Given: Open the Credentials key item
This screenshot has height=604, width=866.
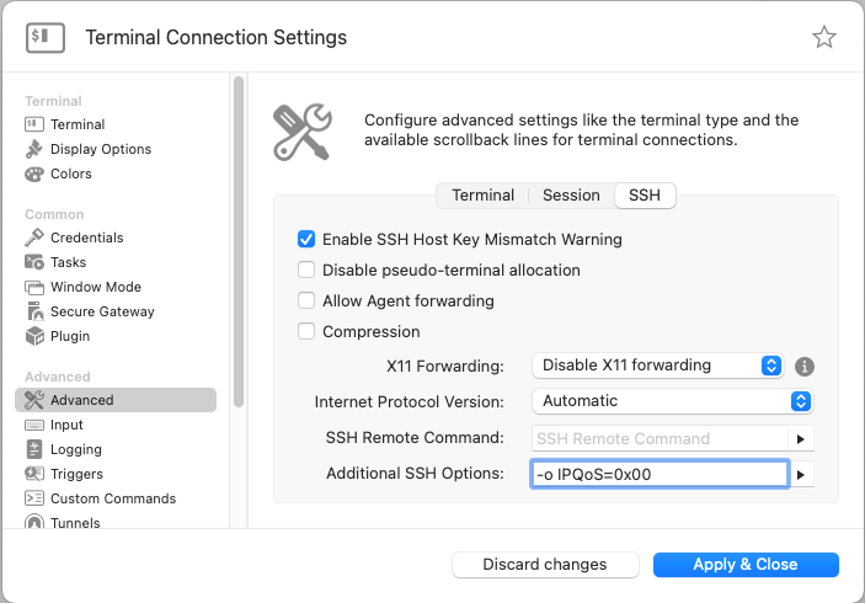Looking at the screenshot, I should 74,237.
